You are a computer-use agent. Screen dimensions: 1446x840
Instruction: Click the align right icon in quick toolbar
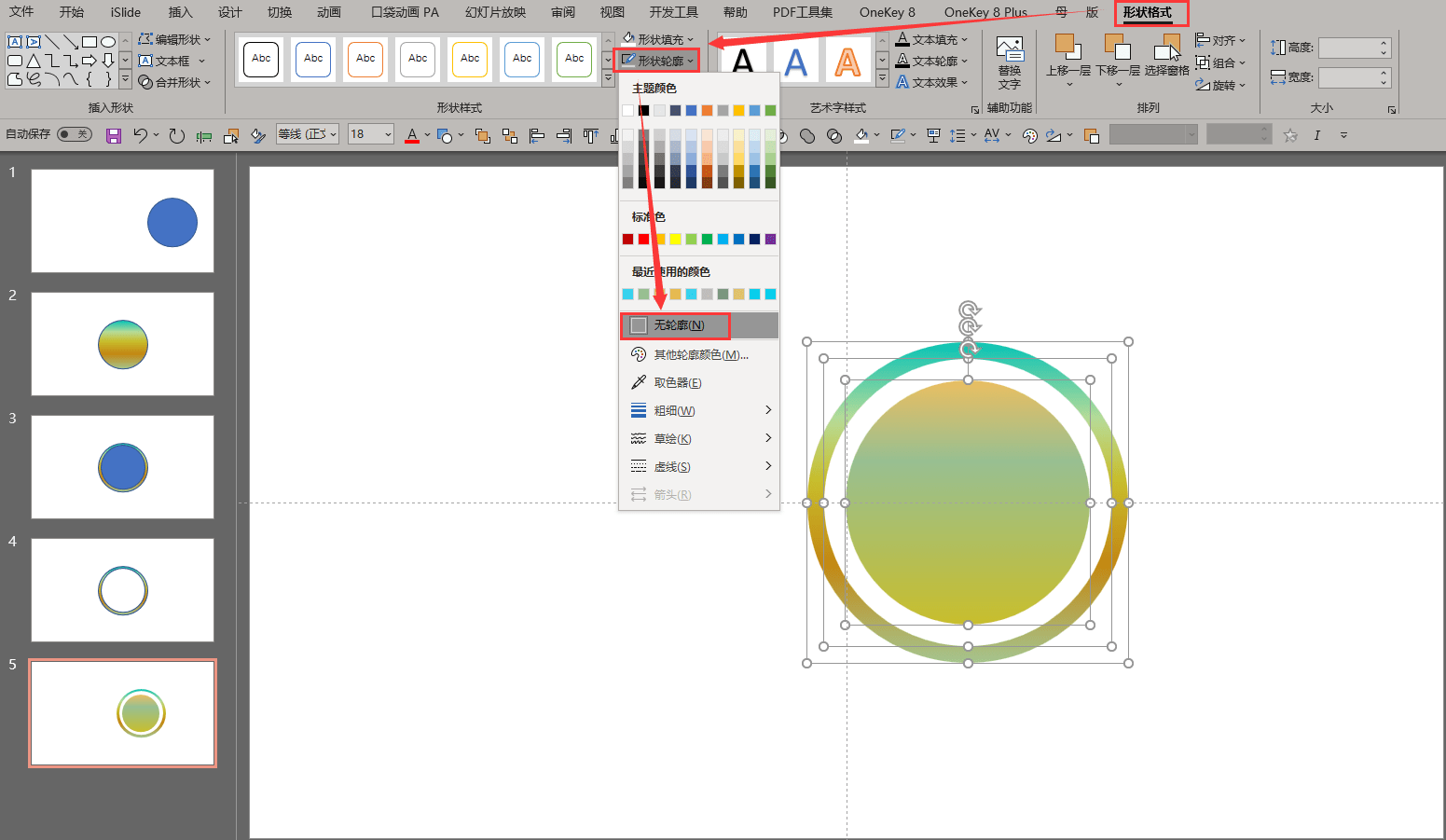(564, 136)
